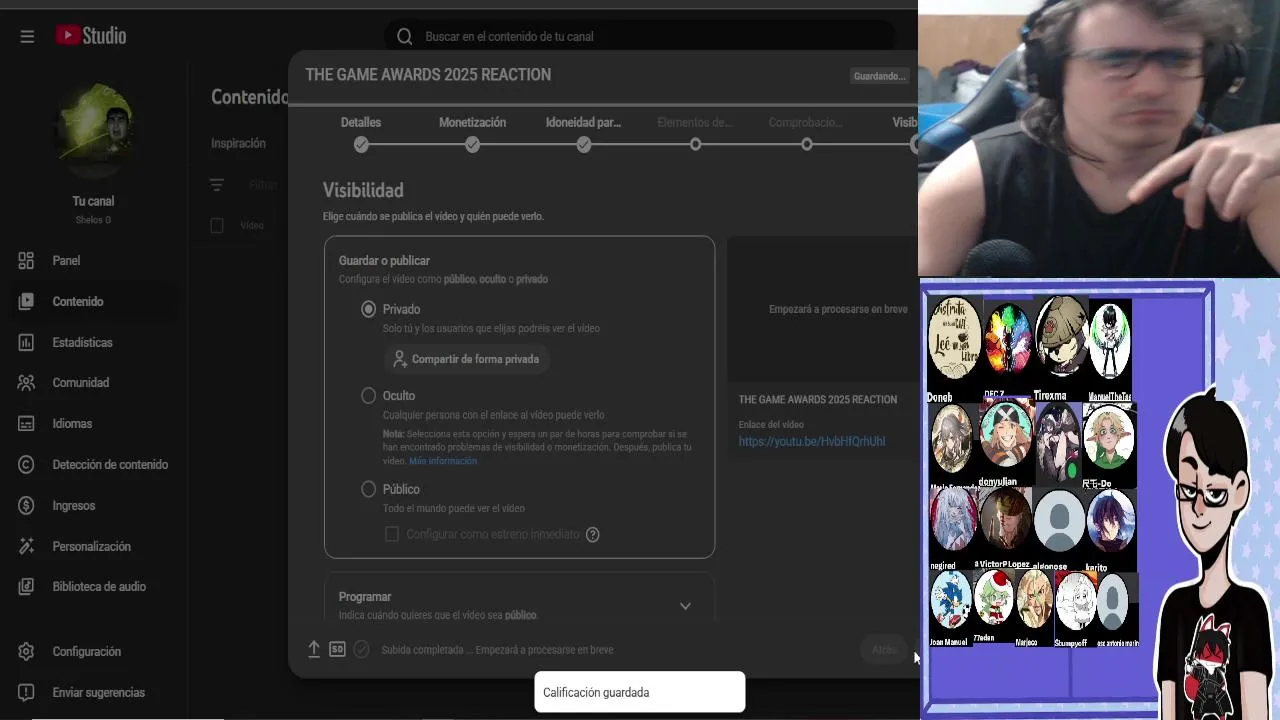The width and height of the screenshot is (1280, 720).
Task: Tick the select-all checkbox beside Vídeo
Action: (x=217, y=225)
